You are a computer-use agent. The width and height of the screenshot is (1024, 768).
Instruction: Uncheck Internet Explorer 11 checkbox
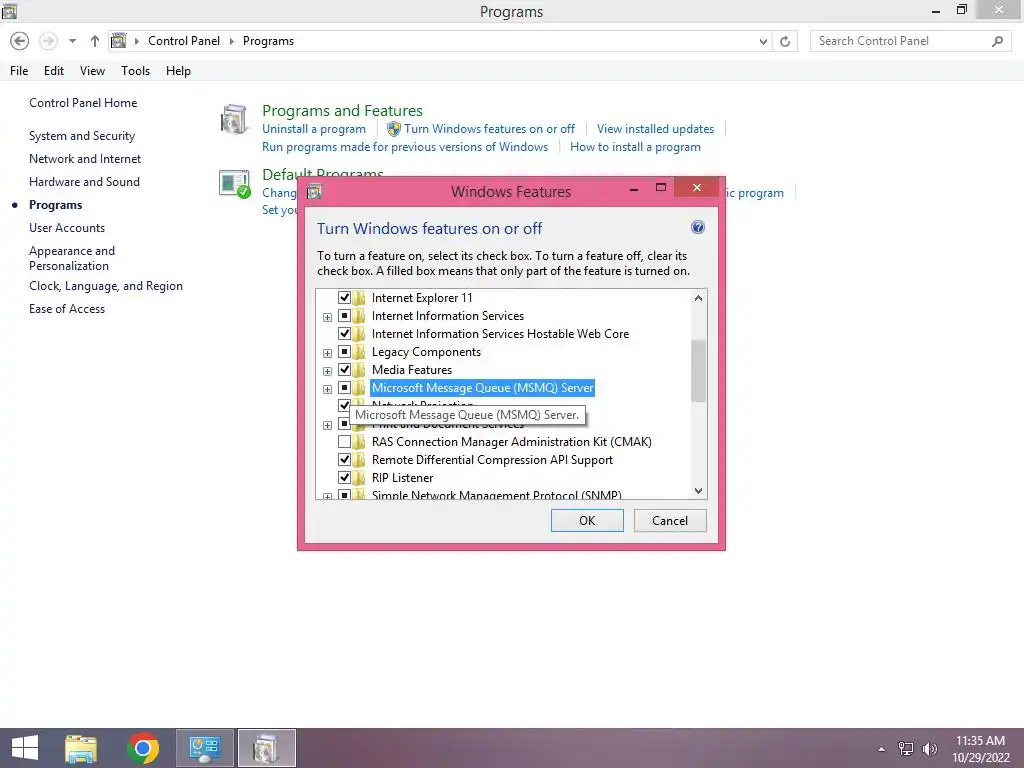344,298
